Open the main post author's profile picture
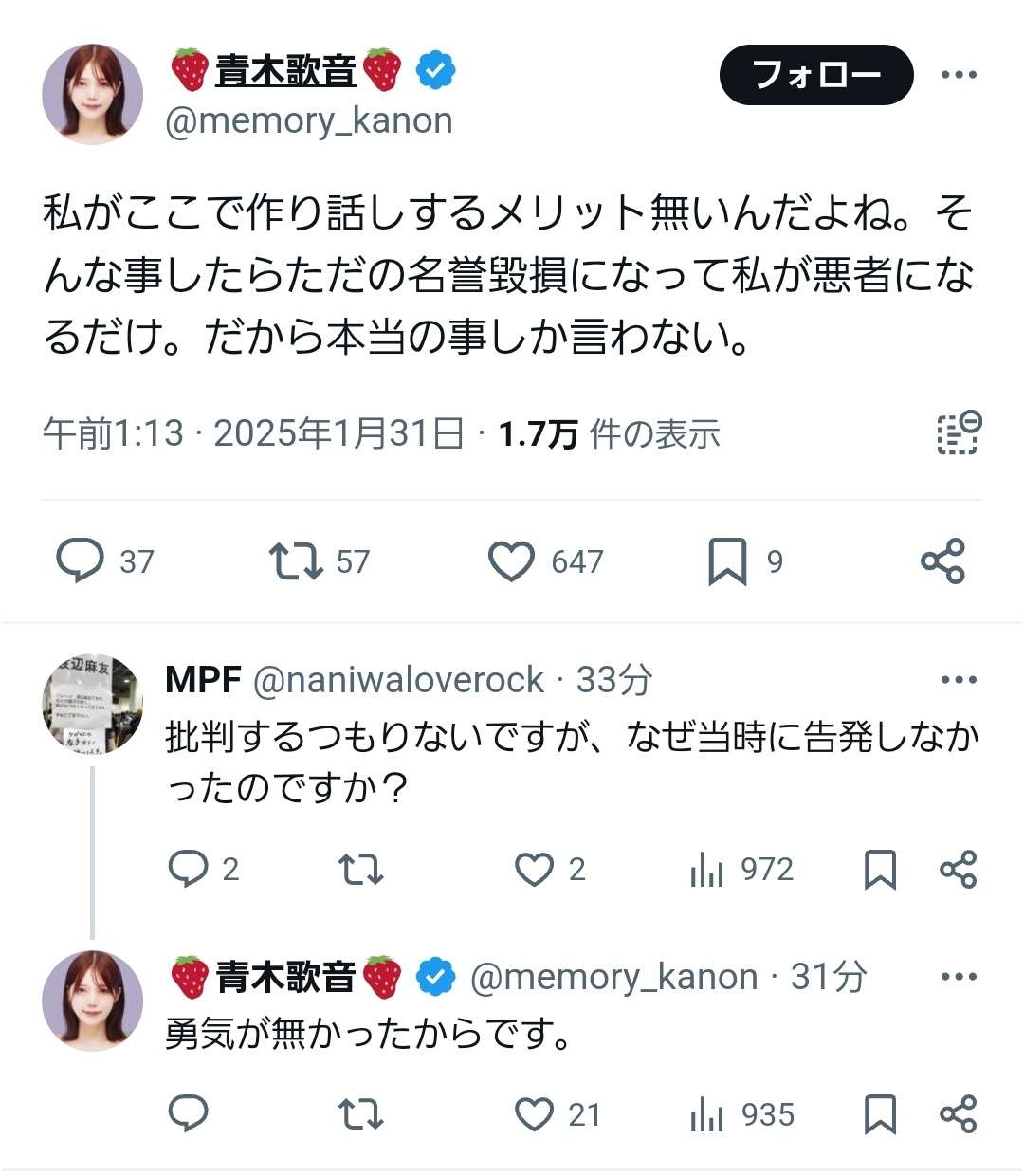The image size is (1024, 1176). pos(92,94)
